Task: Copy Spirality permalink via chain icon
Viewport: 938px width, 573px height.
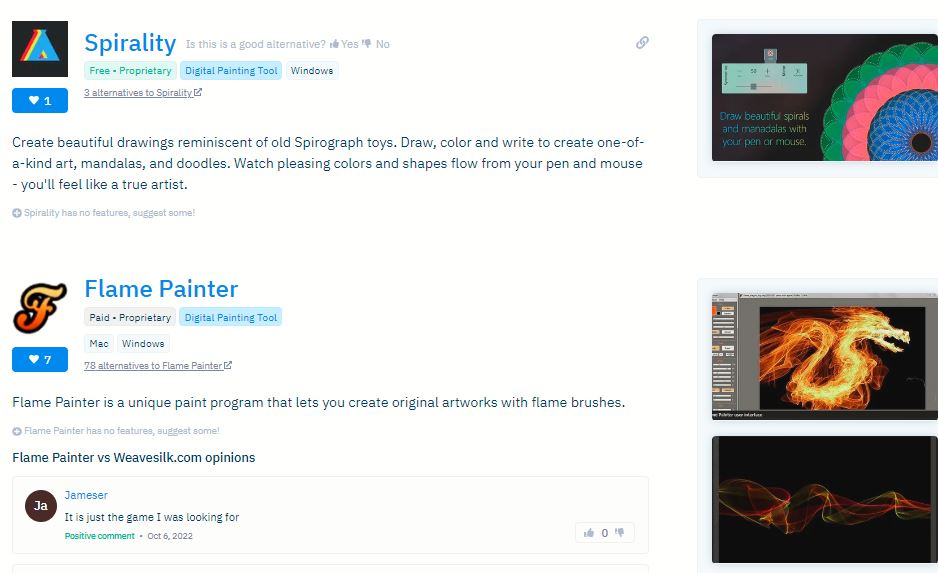Action: click(x=642, y=43)
